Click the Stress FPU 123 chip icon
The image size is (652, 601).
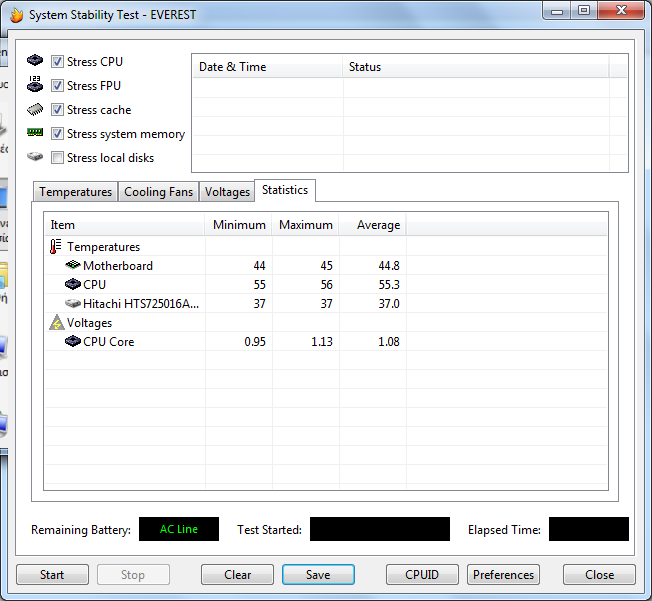(x=35, y=84)
